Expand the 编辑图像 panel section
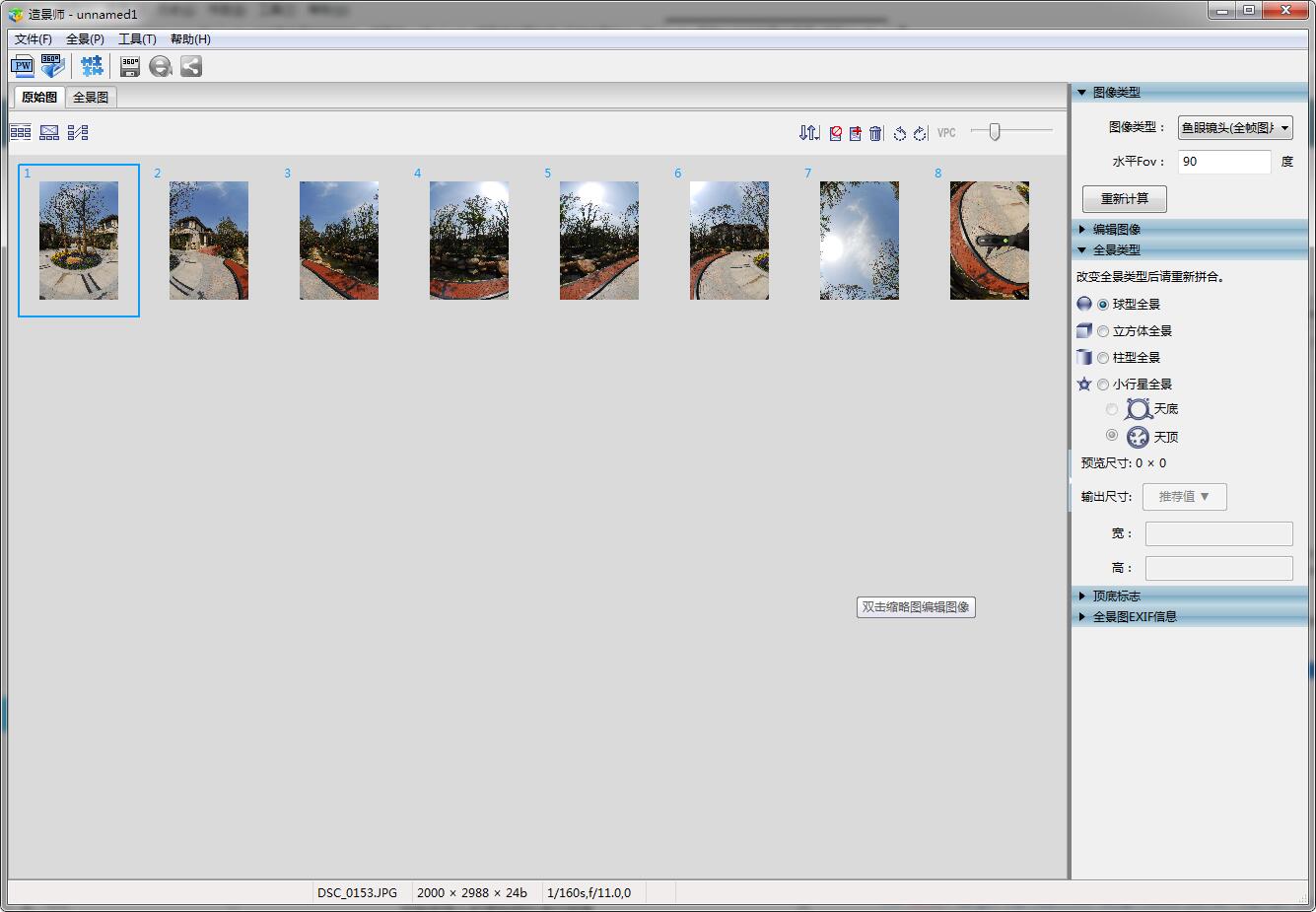 click(1116, 229)
